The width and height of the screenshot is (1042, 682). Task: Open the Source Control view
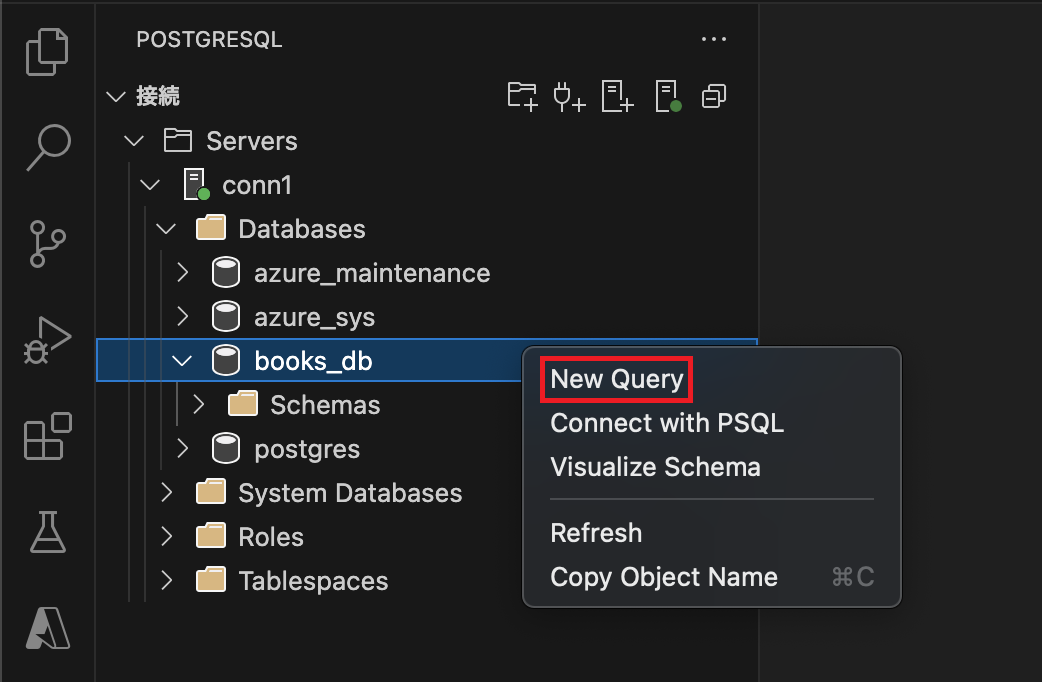point(47,243)
